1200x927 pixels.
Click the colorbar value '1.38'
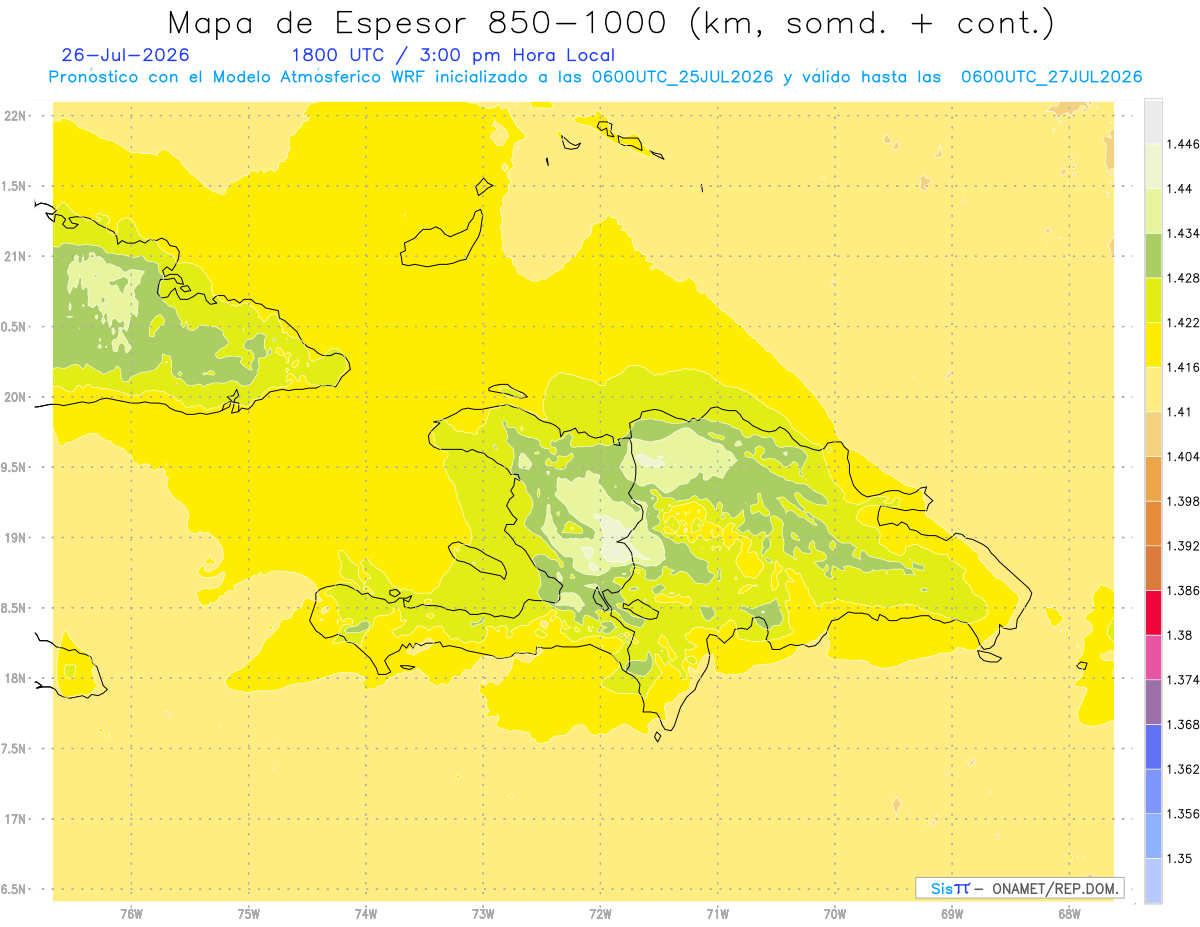coord(1180,635)
